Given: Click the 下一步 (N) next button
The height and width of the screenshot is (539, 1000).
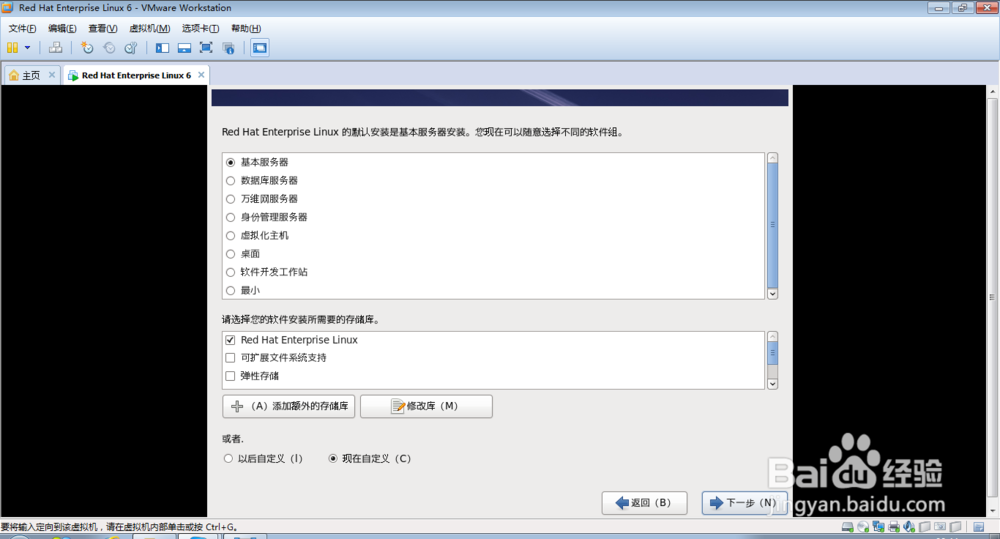Looking at the screenshot, I should (744, 503).
